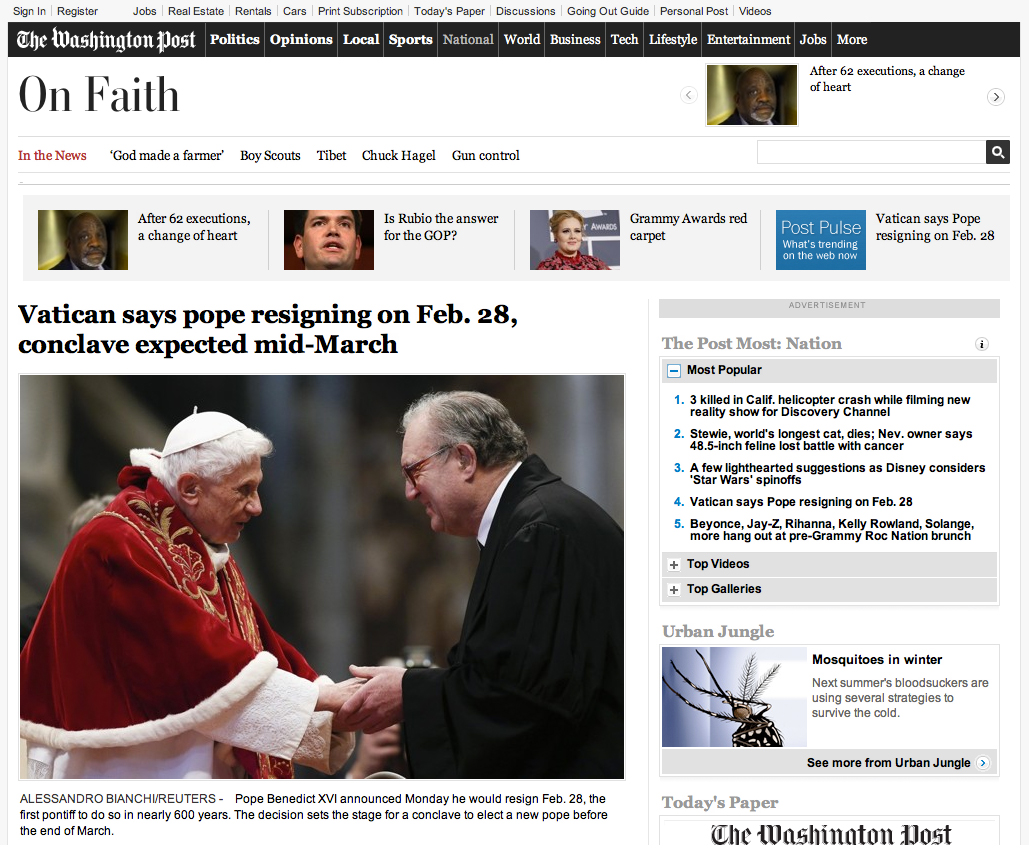Viewport: 1029px width, 862px height.
Task: Open the Tibet topic
Action: coord(331,155)
